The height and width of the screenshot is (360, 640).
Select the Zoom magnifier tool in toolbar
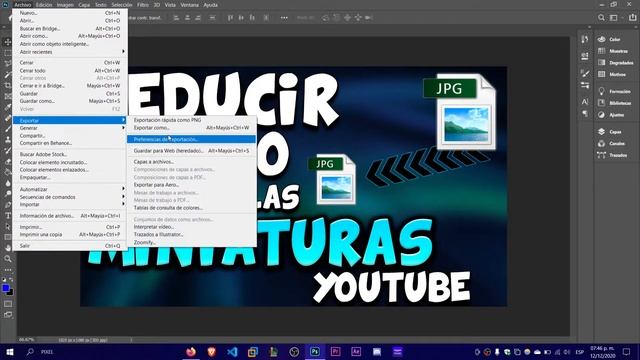8,259
